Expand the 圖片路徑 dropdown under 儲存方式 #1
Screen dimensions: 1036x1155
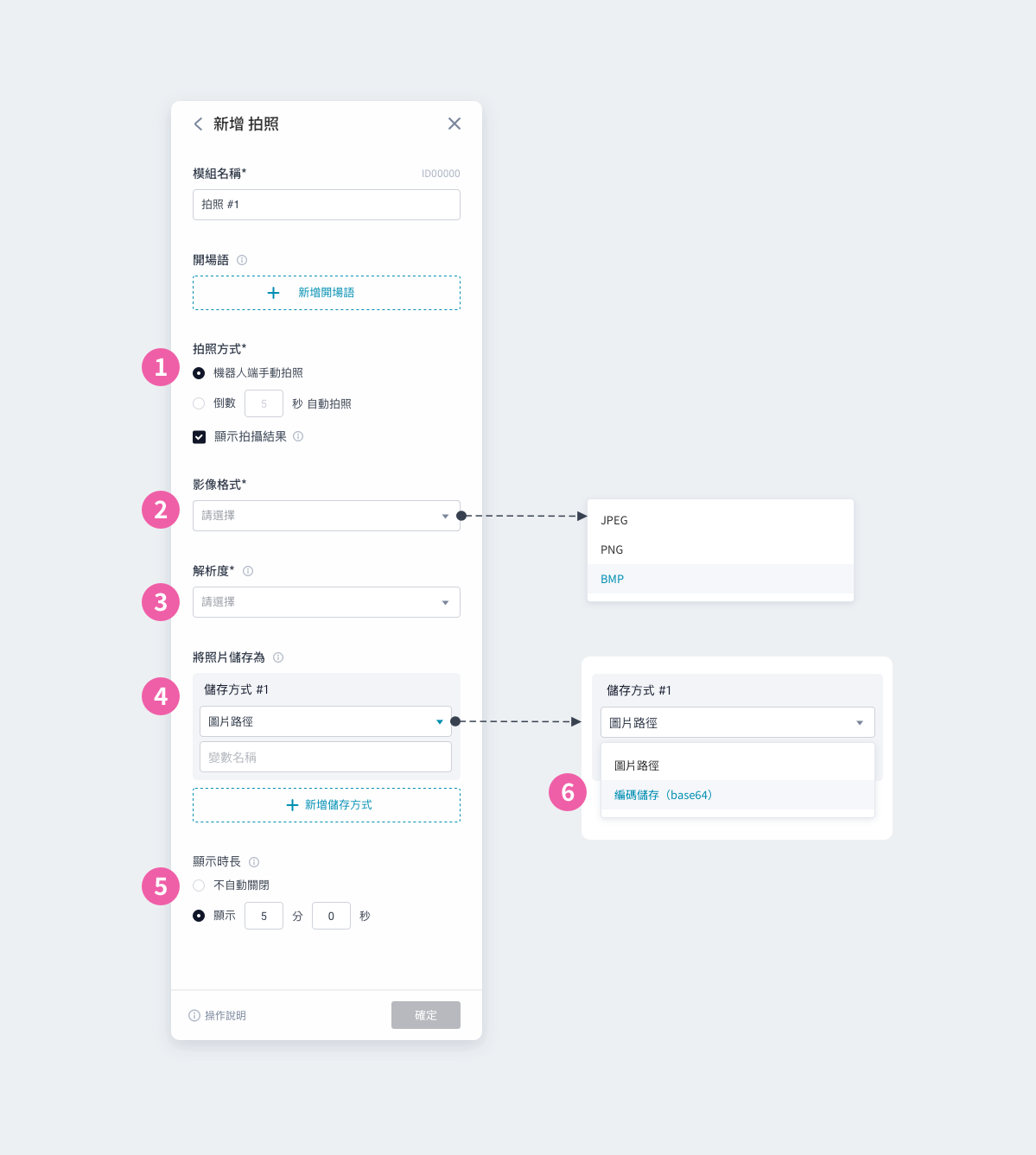pos(326,721)
